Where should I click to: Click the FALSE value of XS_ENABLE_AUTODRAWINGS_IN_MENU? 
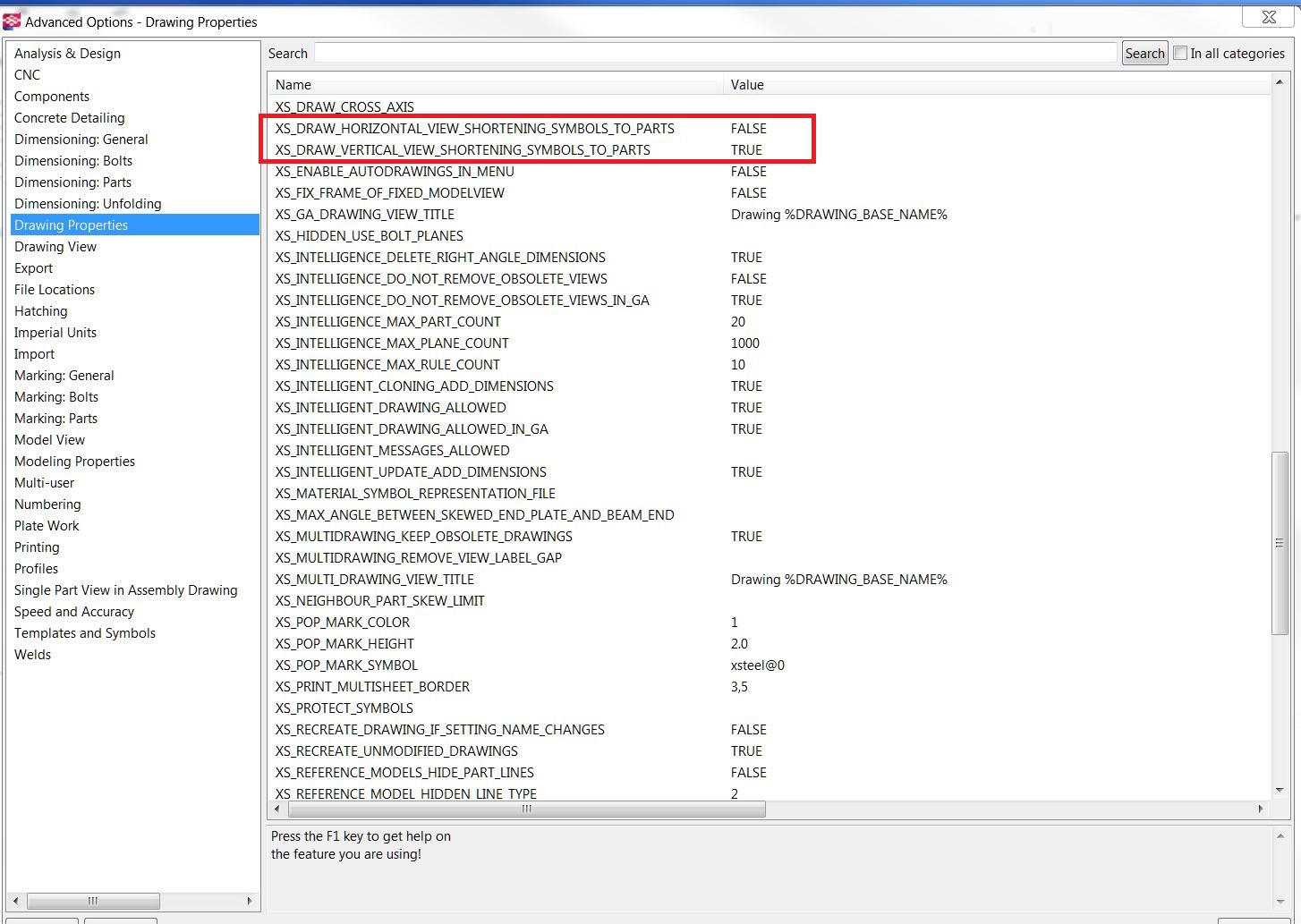click(749, 172)
